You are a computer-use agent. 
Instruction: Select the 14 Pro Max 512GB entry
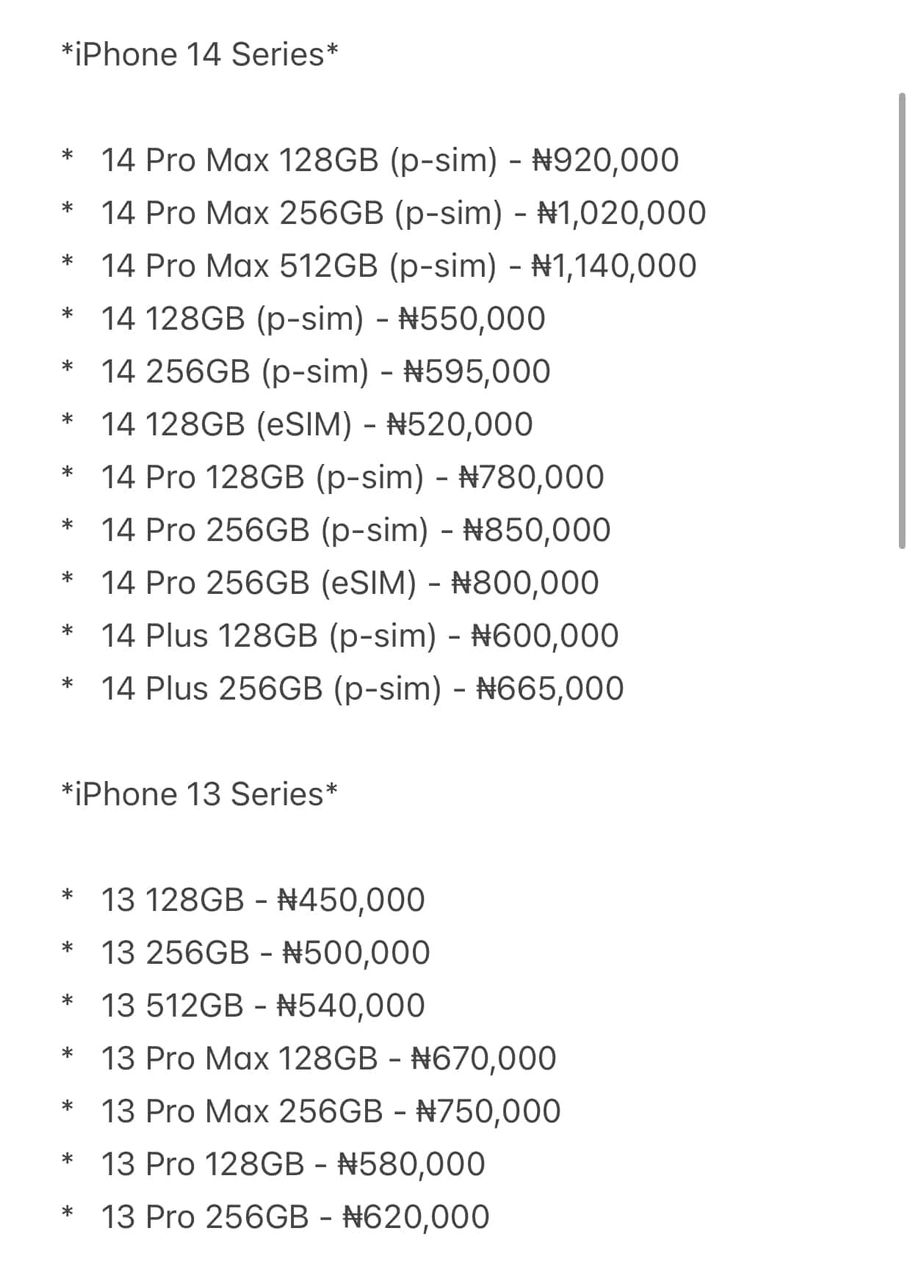point(398,266)
